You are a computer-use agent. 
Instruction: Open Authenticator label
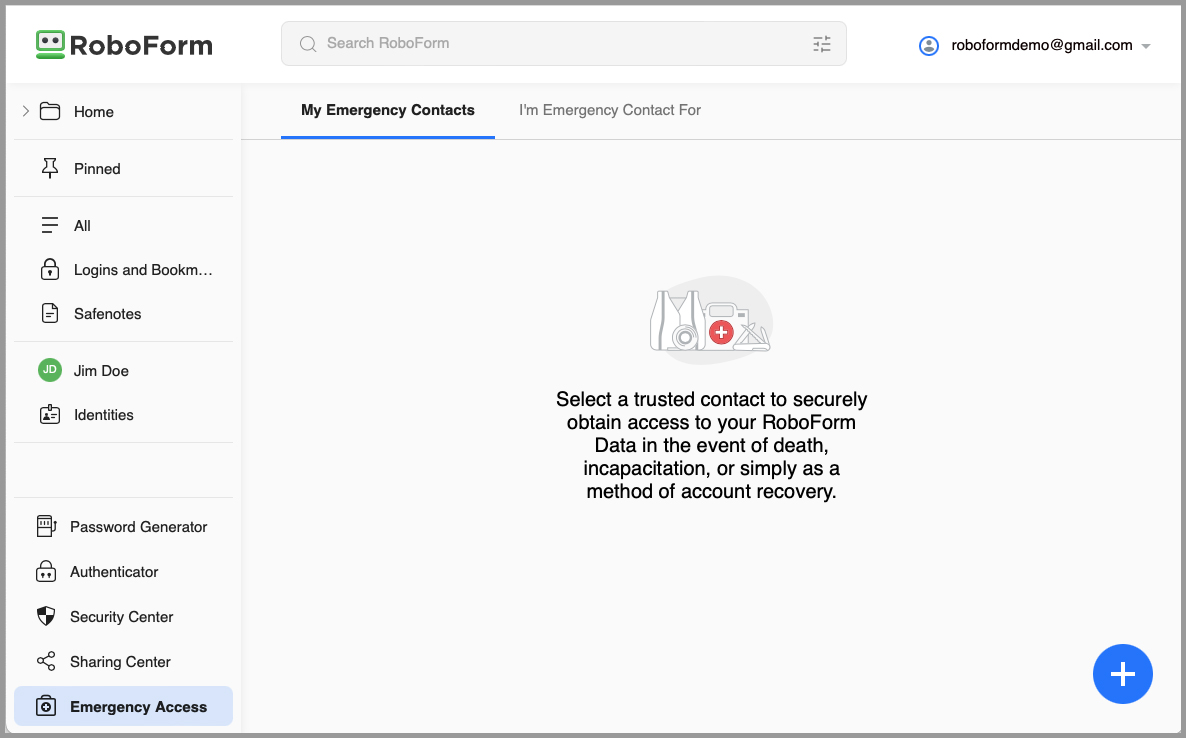click(114, 572)
